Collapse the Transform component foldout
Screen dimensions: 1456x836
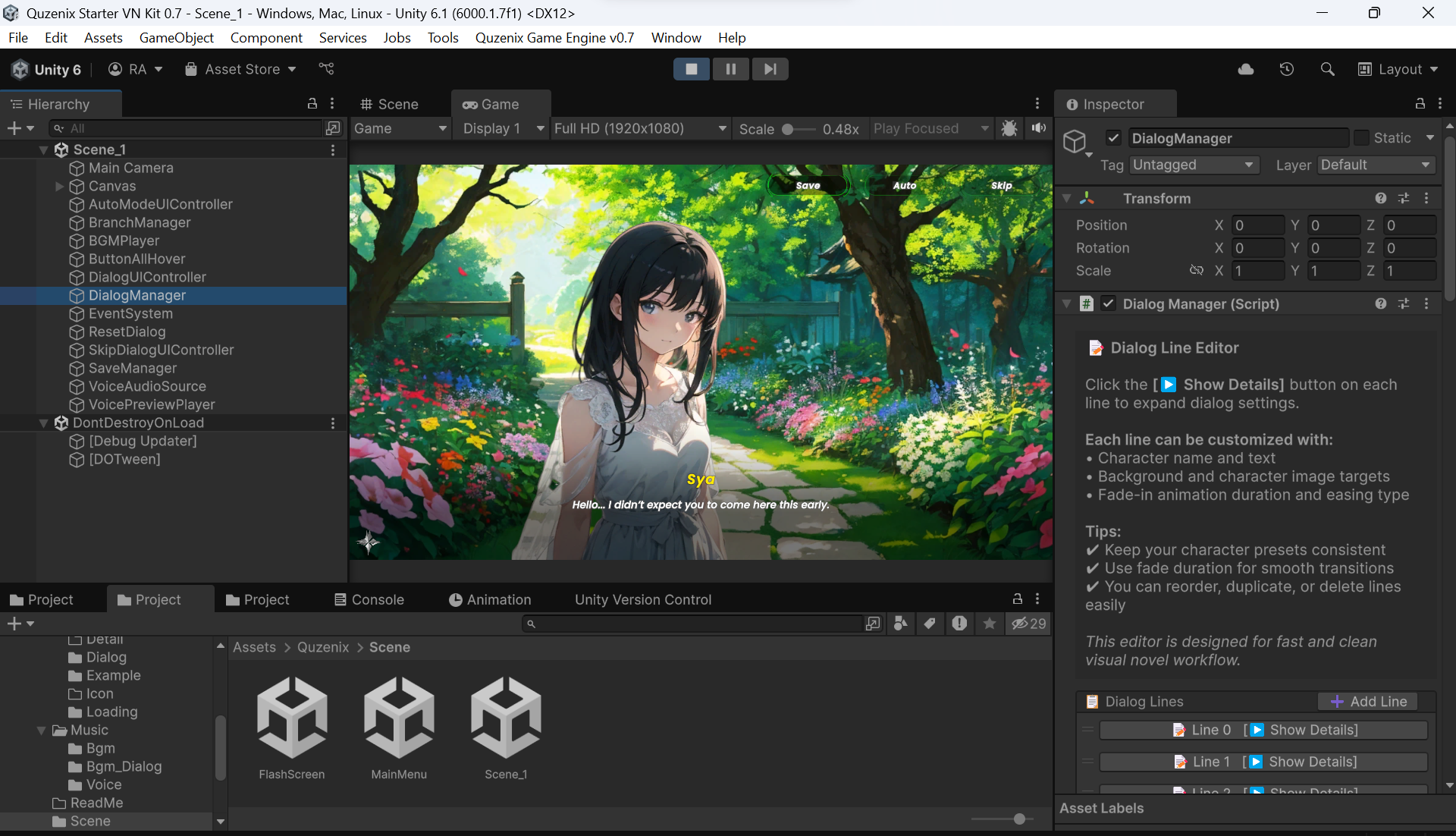click(1067, 198)
